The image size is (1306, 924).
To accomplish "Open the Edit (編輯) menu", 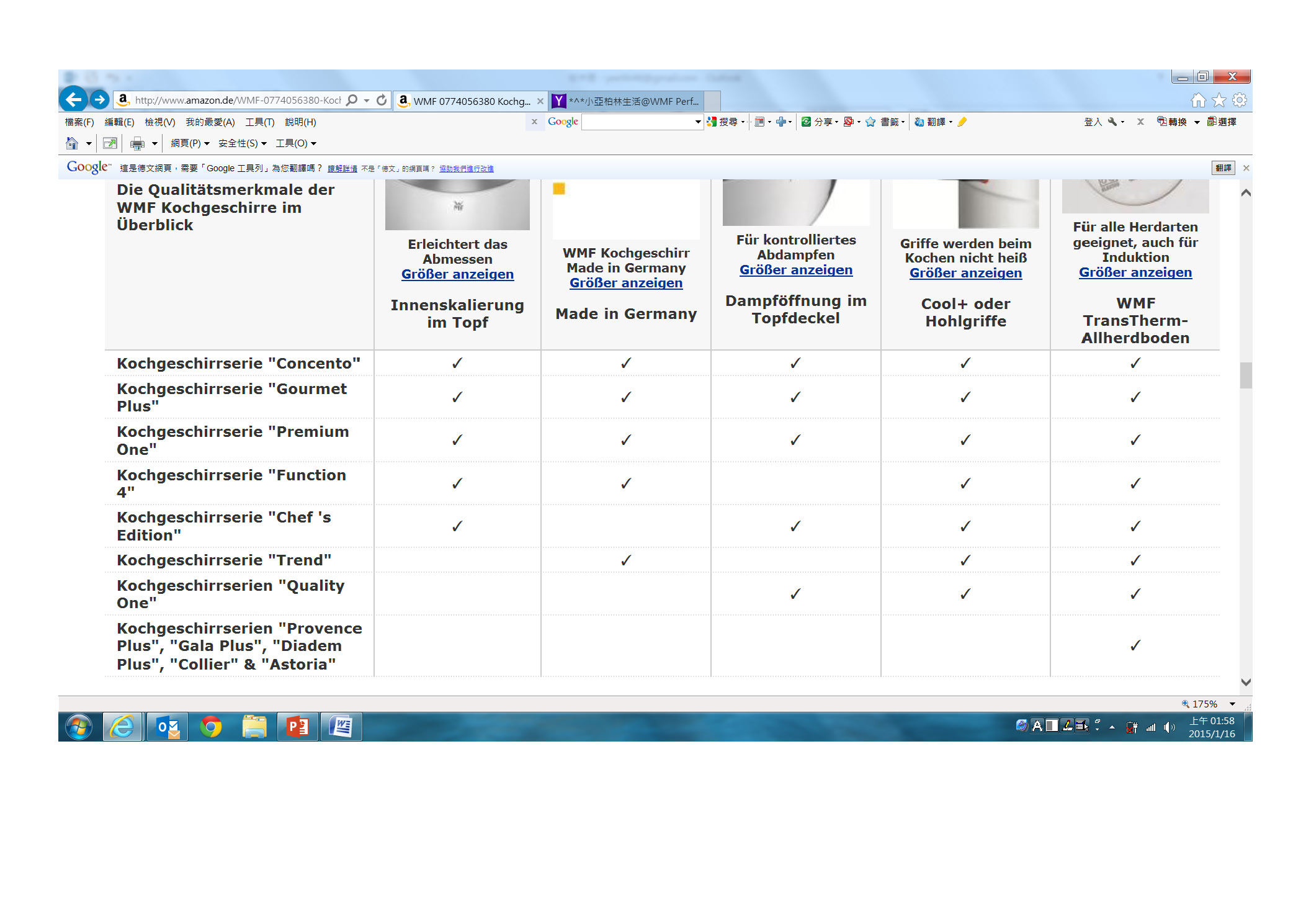I will [119, 122].
